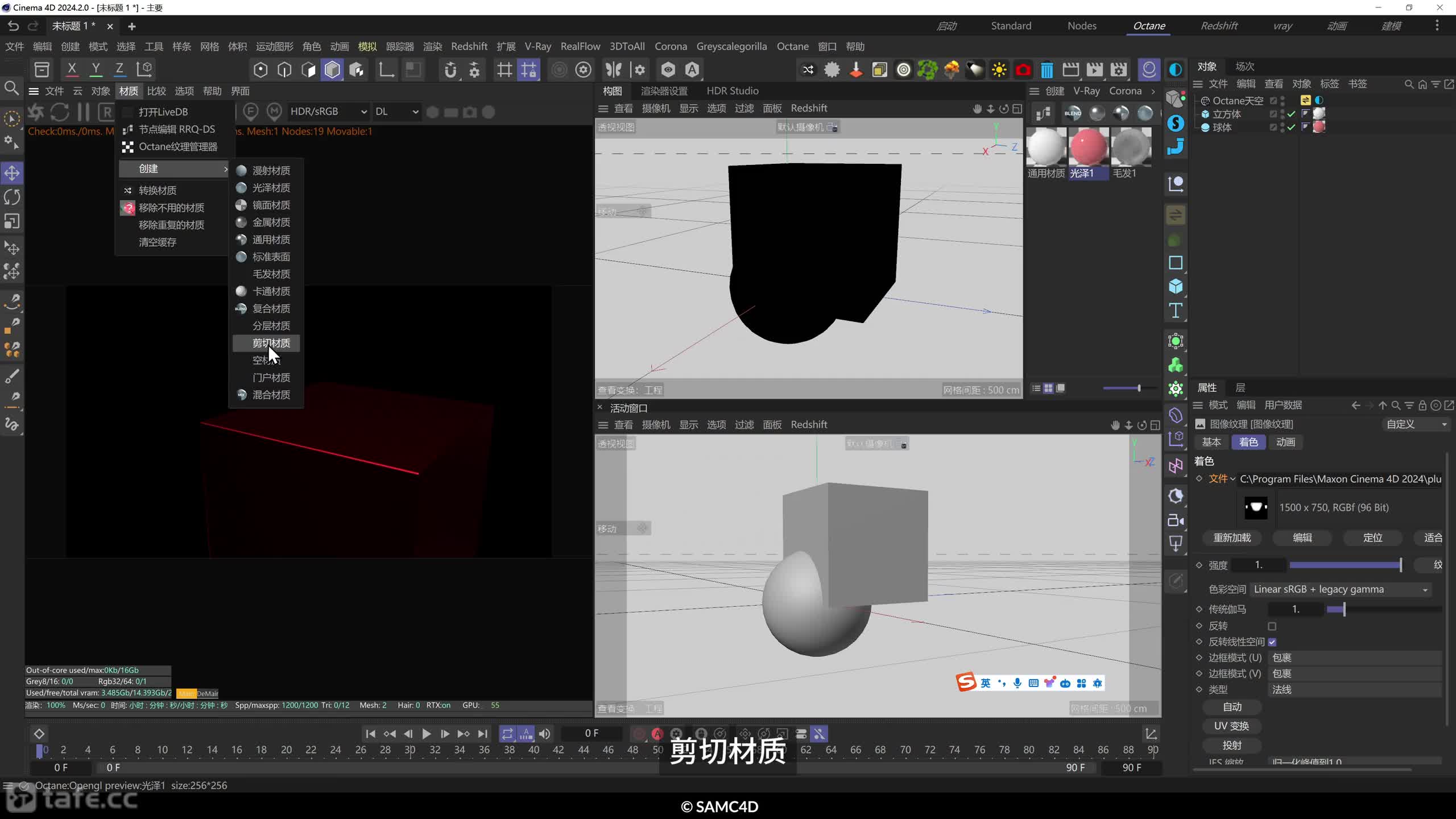Go to timeline end frame
The image size is (1456, 819).
pyautogui.click(x=482, y=734)
